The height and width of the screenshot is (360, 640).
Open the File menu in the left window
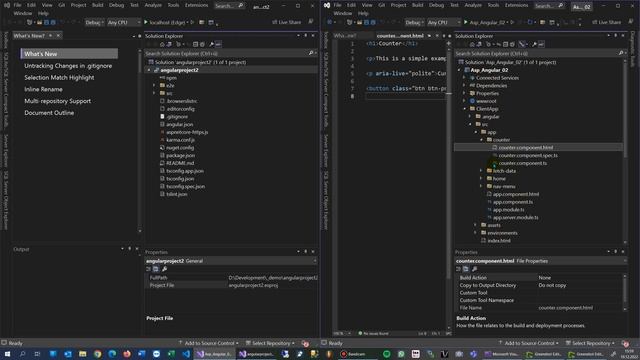[17, 5]
